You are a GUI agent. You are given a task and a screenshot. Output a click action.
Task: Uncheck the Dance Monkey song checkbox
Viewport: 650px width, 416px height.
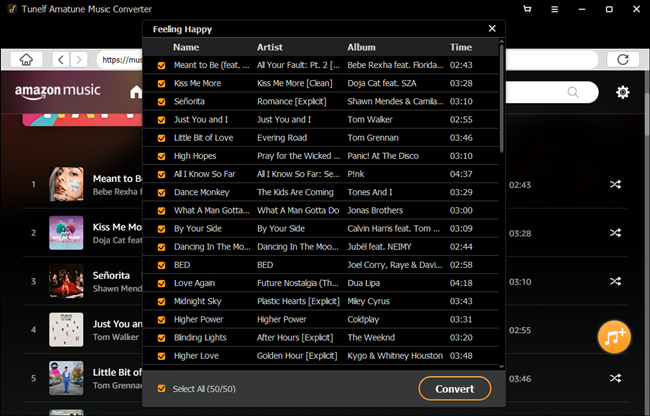point(162,192)
